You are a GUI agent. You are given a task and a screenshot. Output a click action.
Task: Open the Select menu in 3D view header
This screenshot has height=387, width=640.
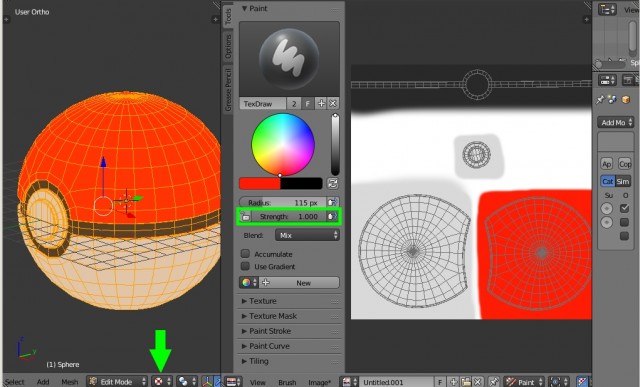tap(15, 382)
